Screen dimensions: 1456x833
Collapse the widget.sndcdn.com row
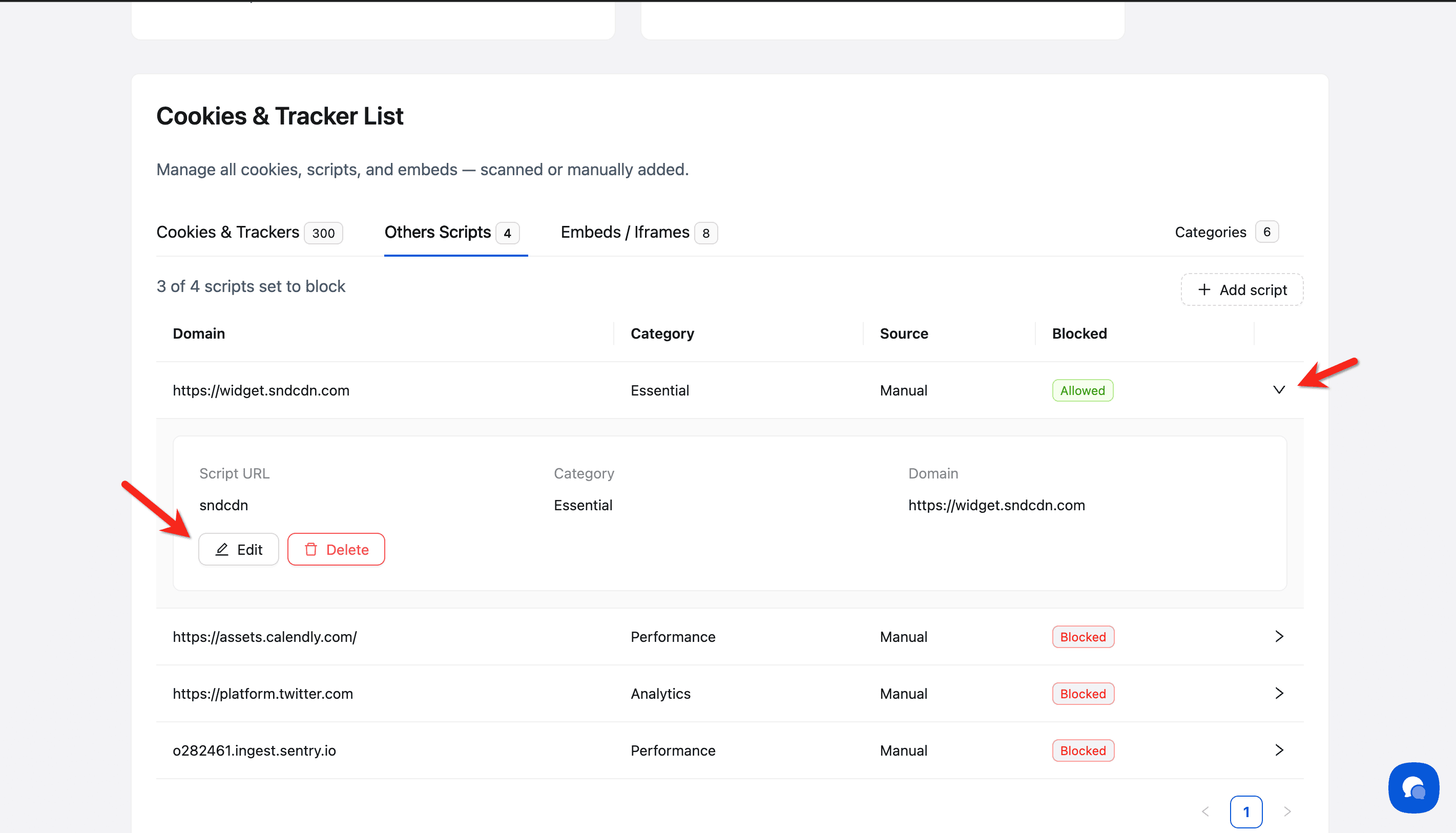pyautogui.click(x=1279, y=390)
